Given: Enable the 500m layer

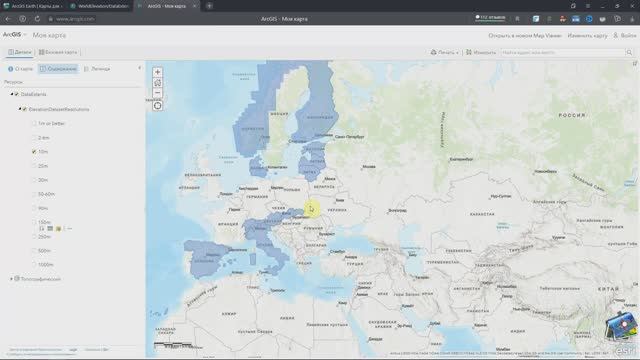Looking at the screenshot, I should coord(34,251).
